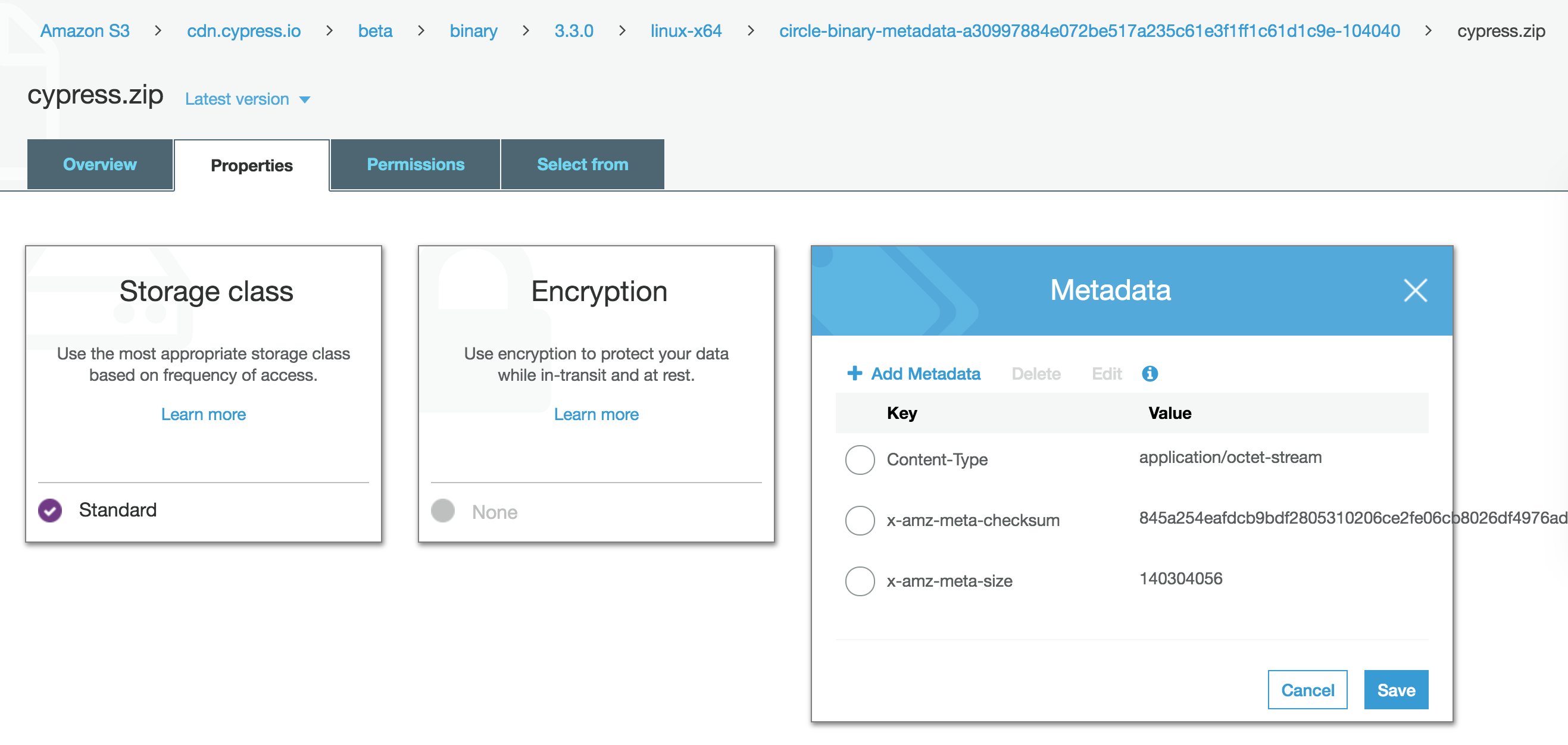
Task: Click the Cancel button
Action: pos(1307,690)
